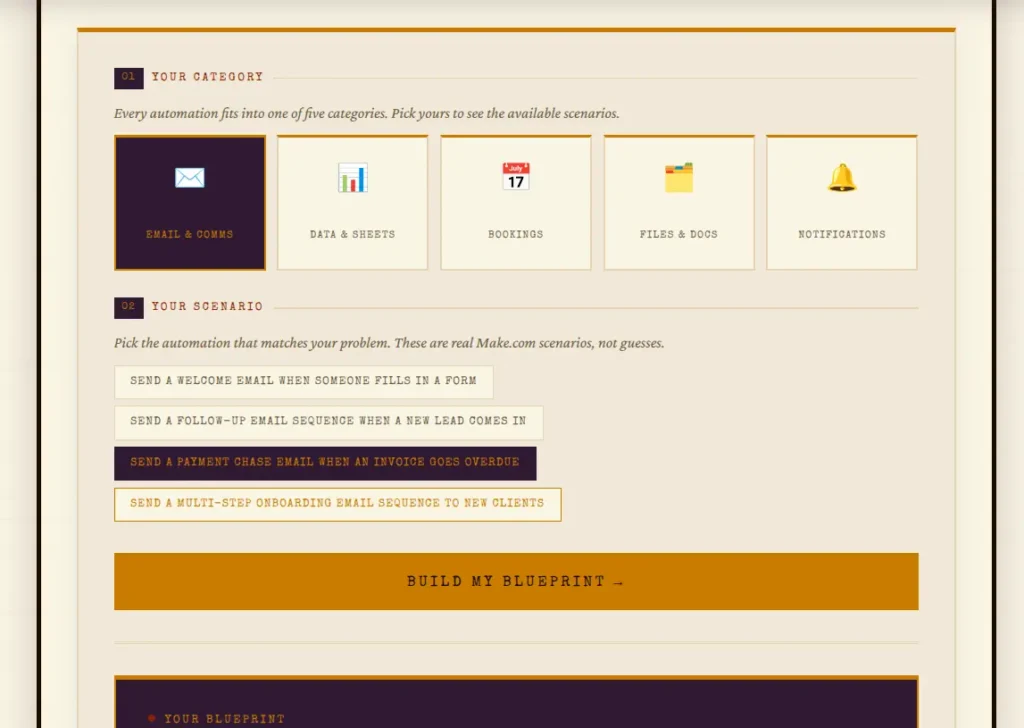
Task: Click the Your Scenario section heading
Action: [207, 307]
